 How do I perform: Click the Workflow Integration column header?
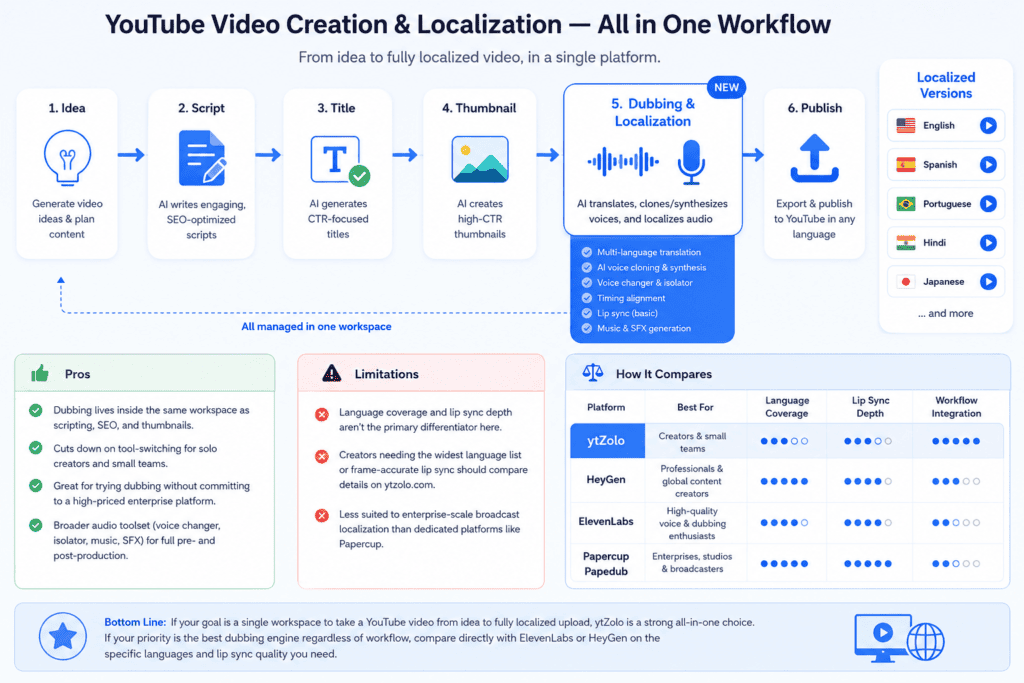tap(956, 407)
